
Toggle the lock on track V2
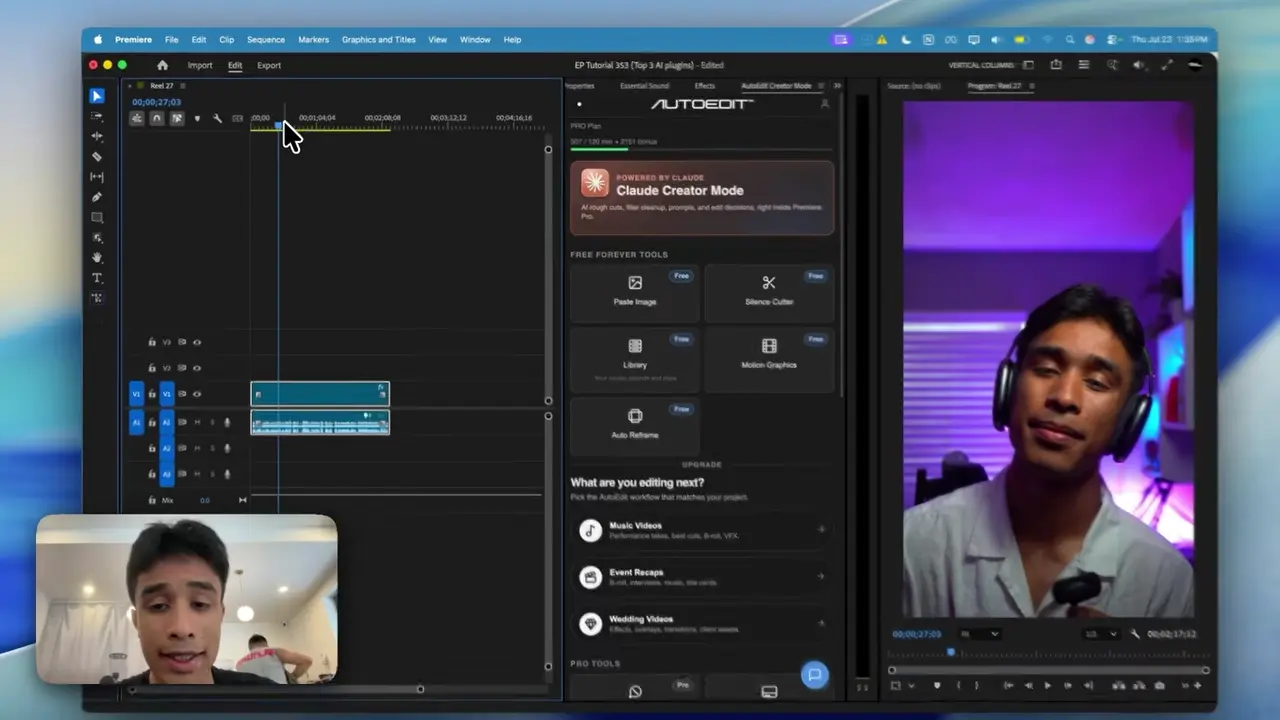(x=152, y=368)
